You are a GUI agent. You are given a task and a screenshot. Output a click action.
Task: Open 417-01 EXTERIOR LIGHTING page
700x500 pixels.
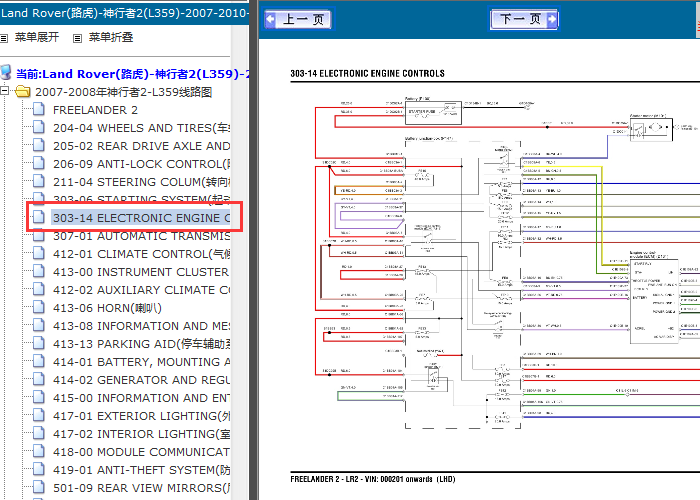[x=142, y=416]
